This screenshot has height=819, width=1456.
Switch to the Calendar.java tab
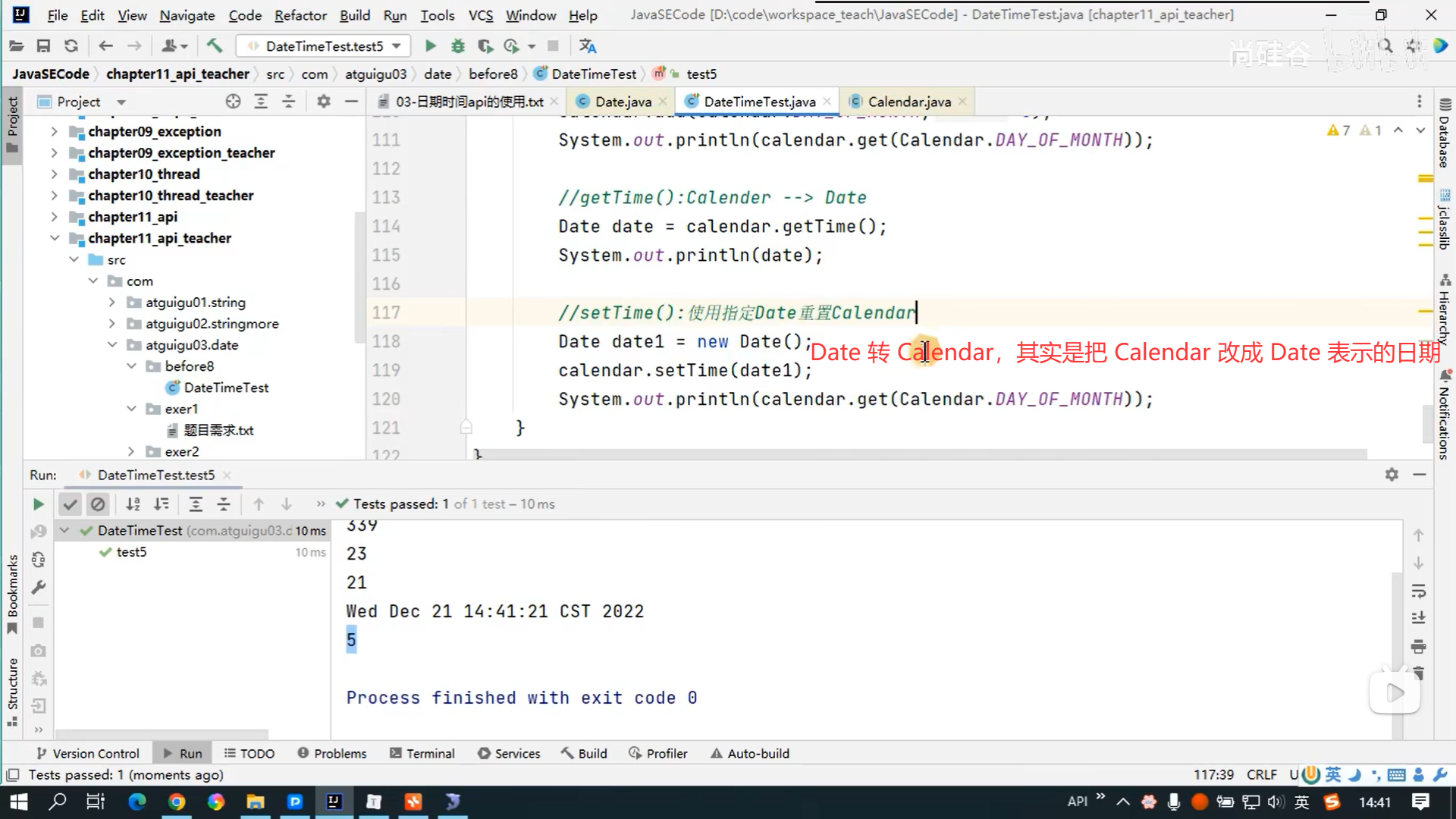tap(908, 102)
